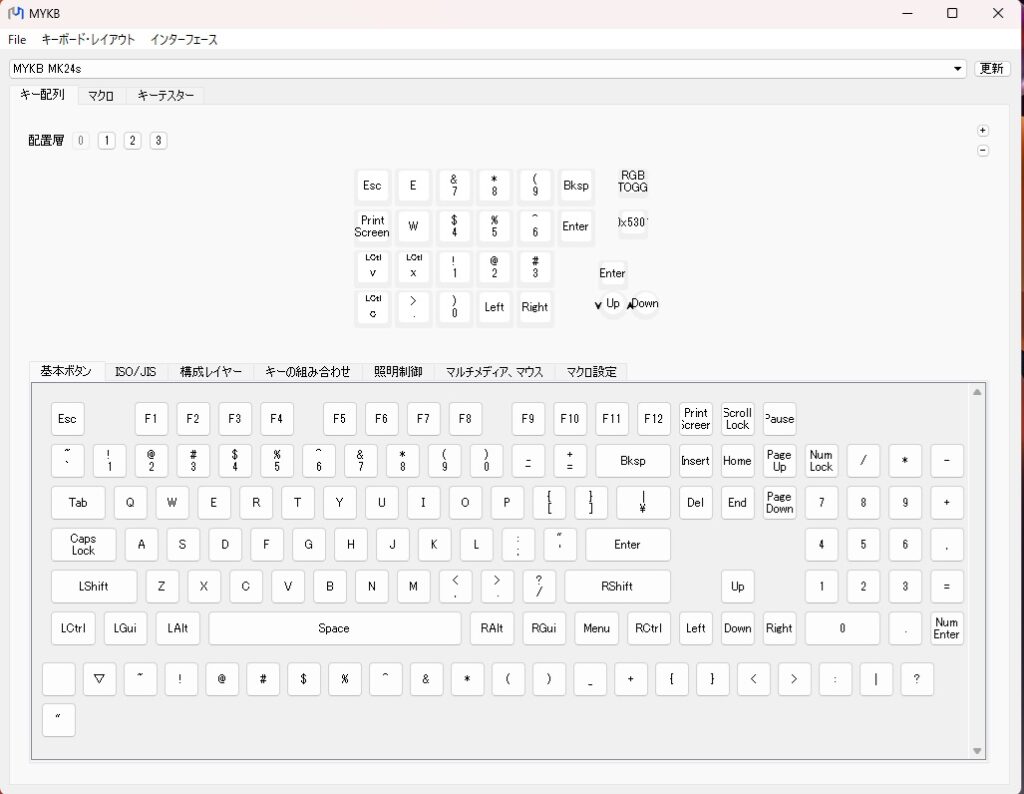Switch to the マクロ tab
The width and height of the screenshot is (1024, 794).
101,96
